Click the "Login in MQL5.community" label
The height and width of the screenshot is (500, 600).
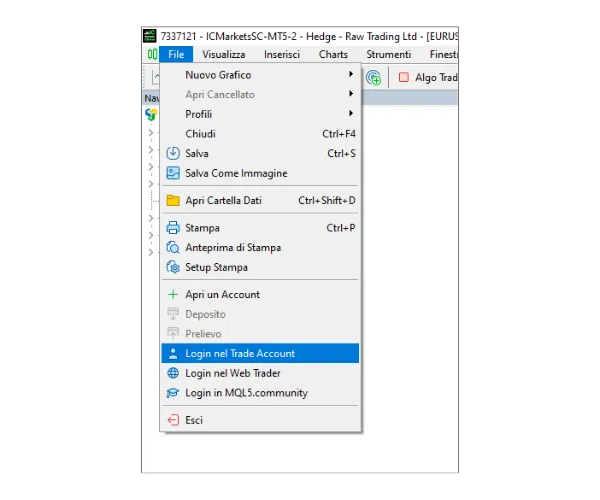point(246,393)
